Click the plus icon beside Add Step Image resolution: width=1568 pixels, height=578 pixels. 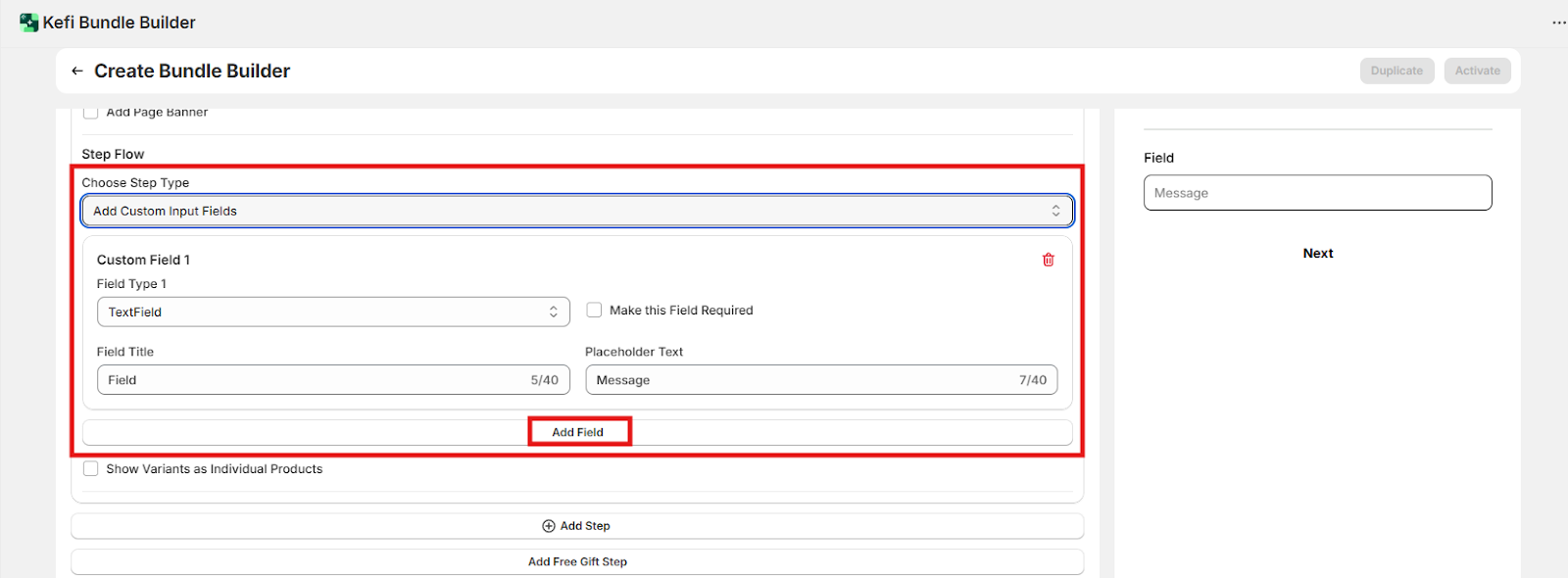click(x=549, y=526)
